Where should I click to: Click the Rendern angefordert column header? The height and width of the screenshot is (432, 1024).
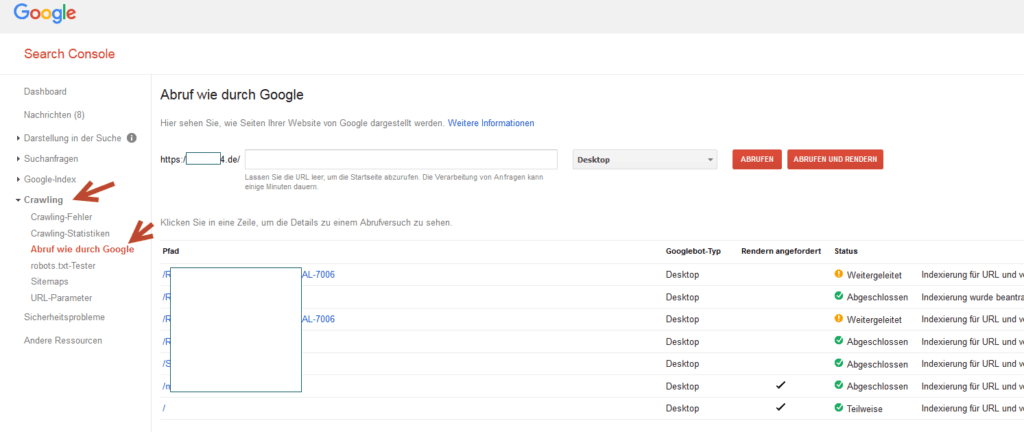[x=781, y=251]
